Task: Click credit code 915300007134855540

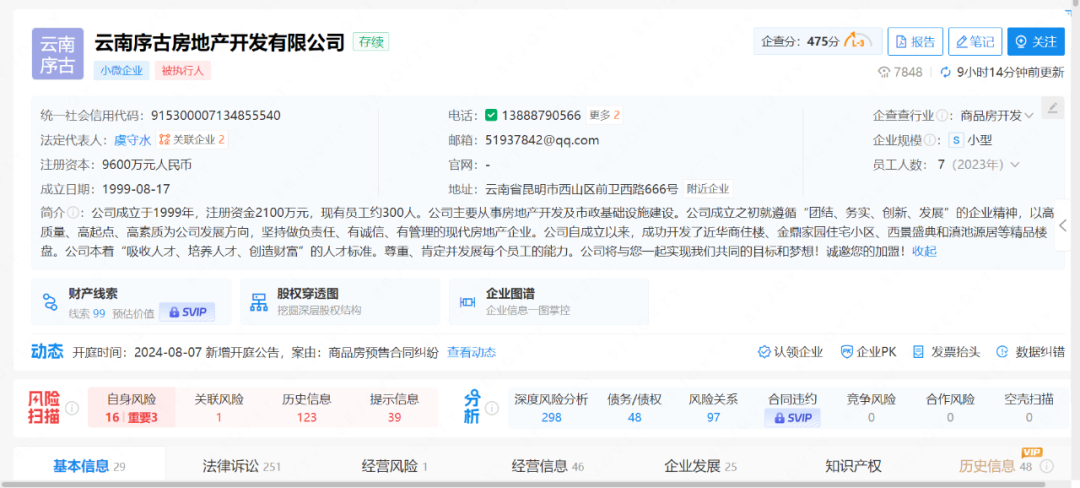Action: (x=215, y=115)
